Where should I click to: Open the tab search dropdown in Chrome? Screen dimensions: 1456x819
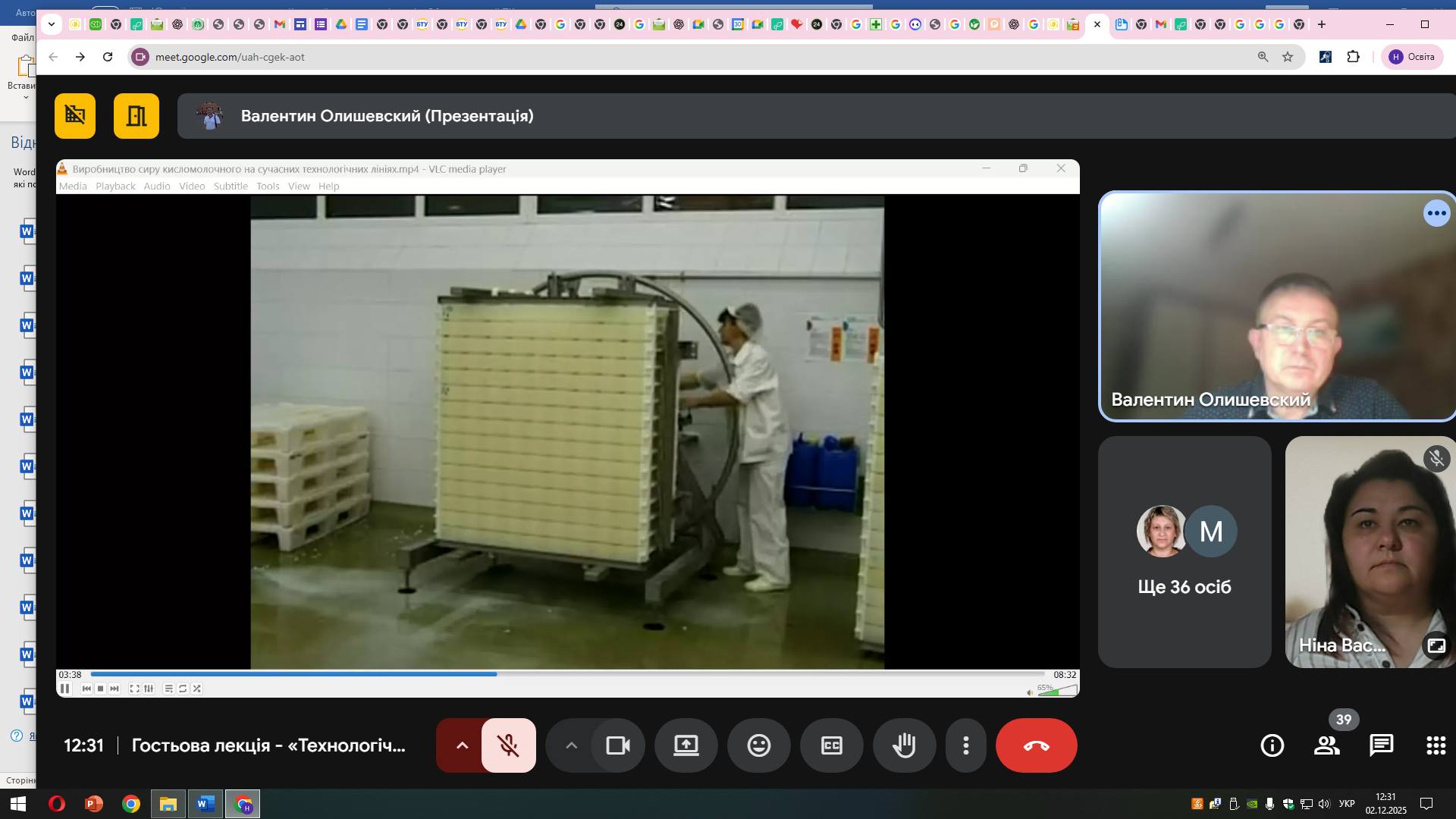click(51, 24)
